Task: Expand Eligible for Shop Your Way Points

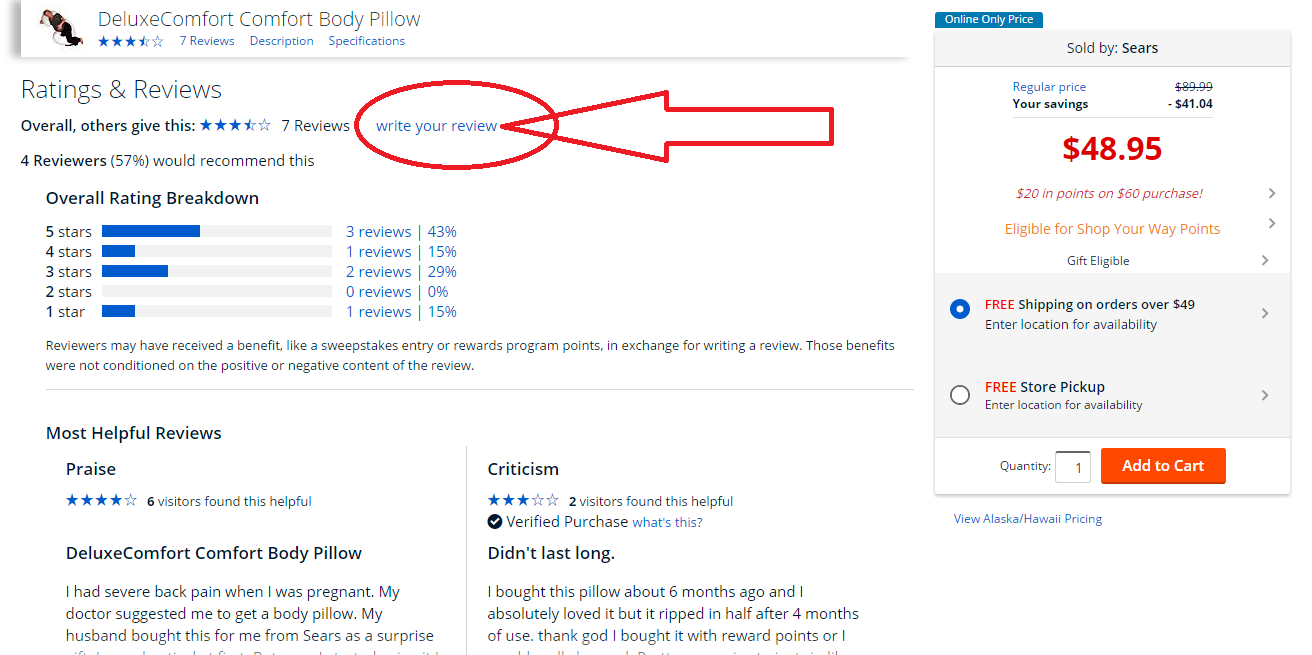Action: click(x=1112, y=228)
